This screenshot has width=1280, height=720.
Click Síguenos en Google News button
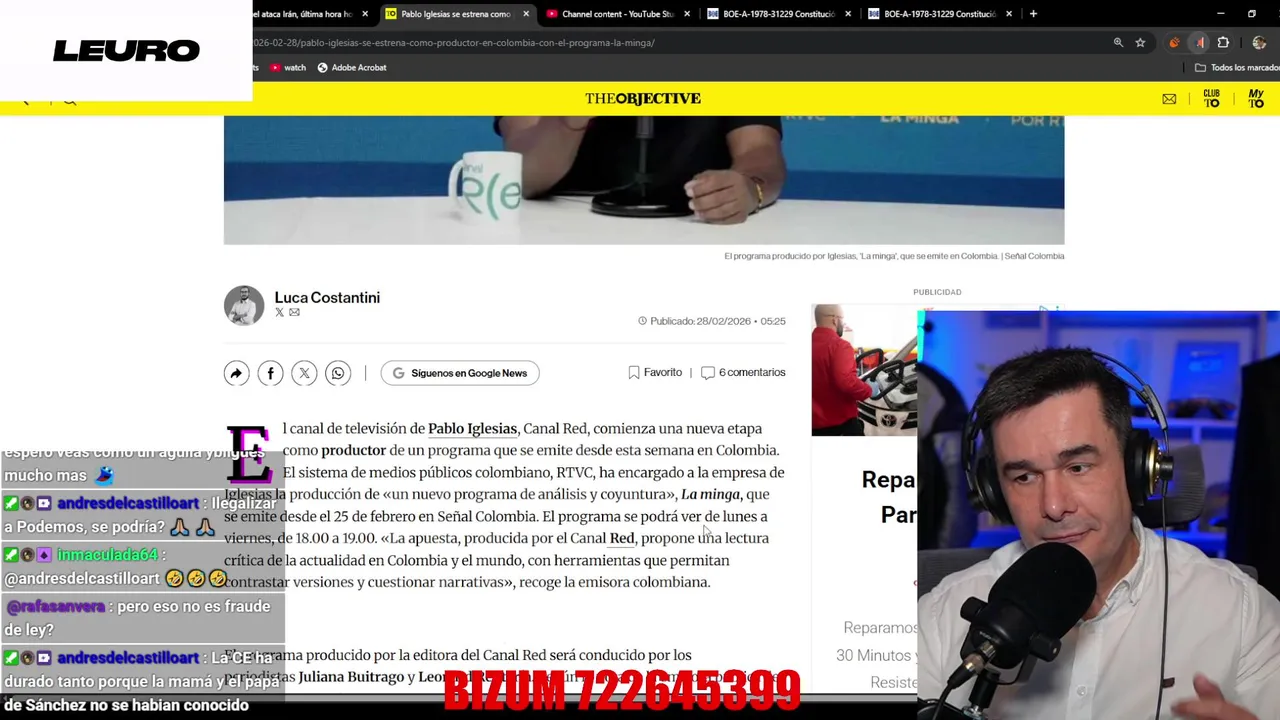pyautogui.click(x=460, y=373)
